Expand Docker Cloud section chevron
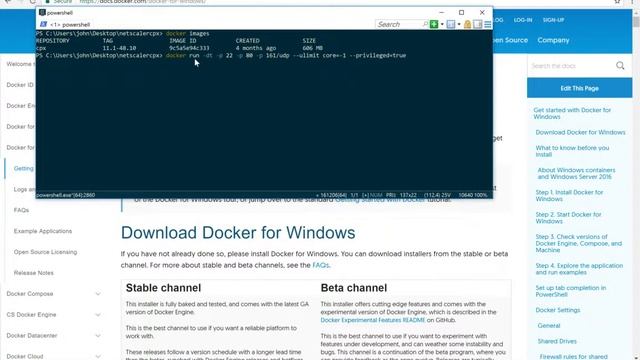This screenshot has width=640, height=360. [98, 356]
